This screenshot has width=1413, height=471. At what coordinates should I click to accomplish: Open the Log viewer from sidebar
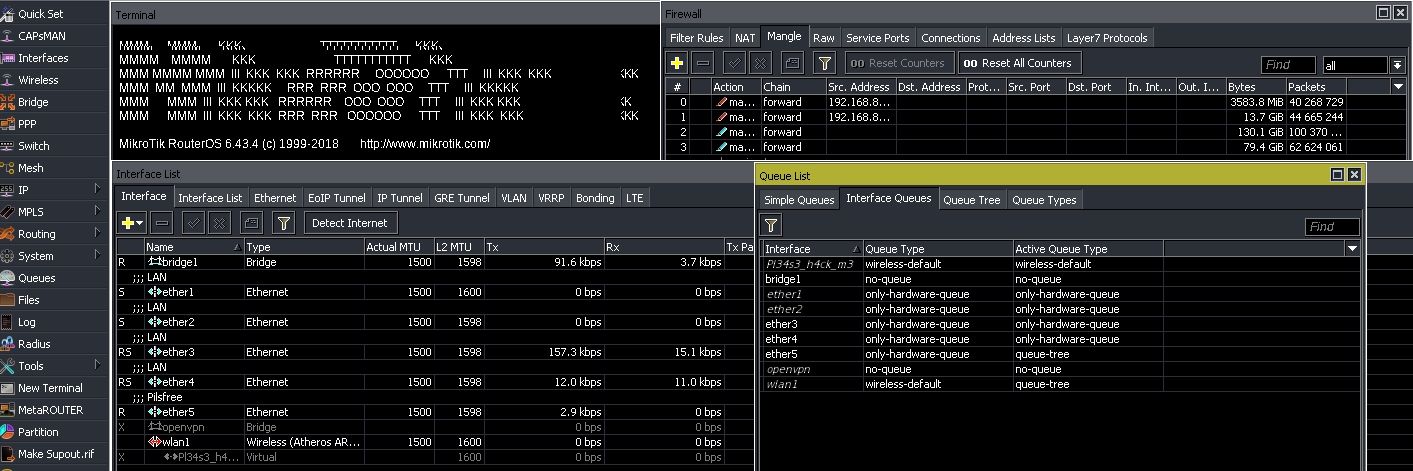point(26,322)
